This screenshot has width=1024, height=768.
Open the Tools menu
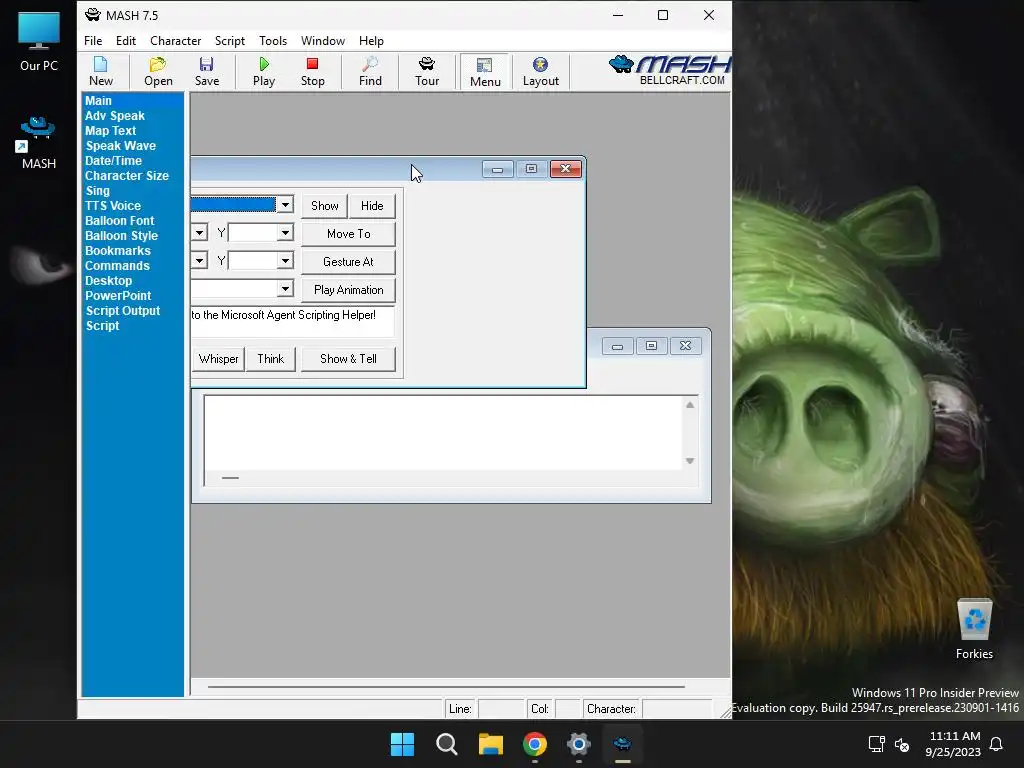pos(273,40)
